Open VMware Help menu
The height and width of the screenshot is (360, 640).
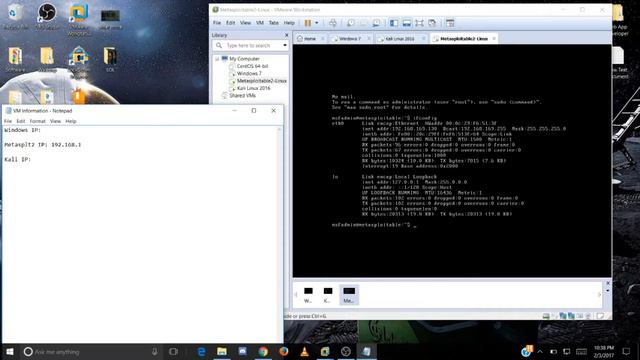coord(289,23)
